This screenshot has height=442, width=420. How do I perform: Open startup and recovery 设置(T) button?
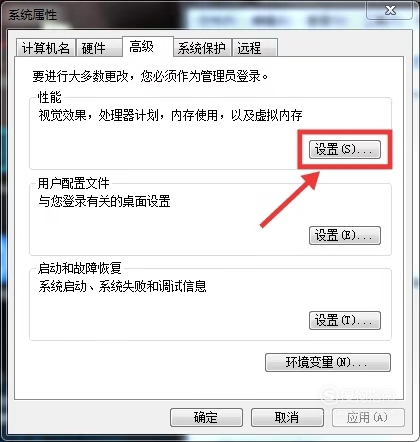click(345, 321)
